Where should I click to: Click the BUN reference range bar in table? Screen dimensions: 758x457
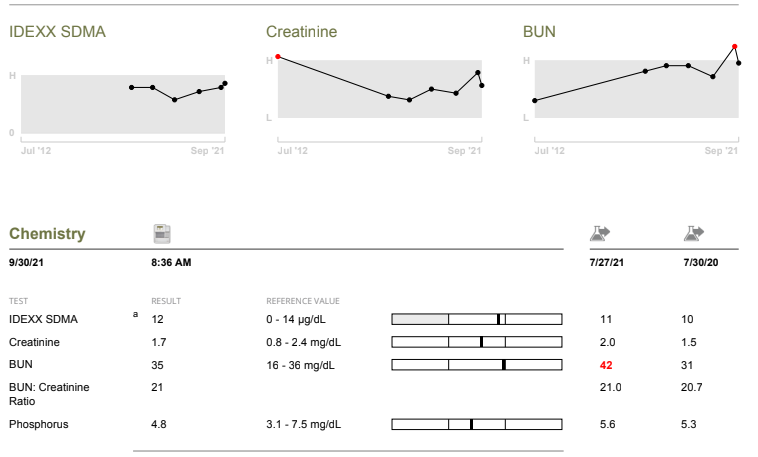476,365
